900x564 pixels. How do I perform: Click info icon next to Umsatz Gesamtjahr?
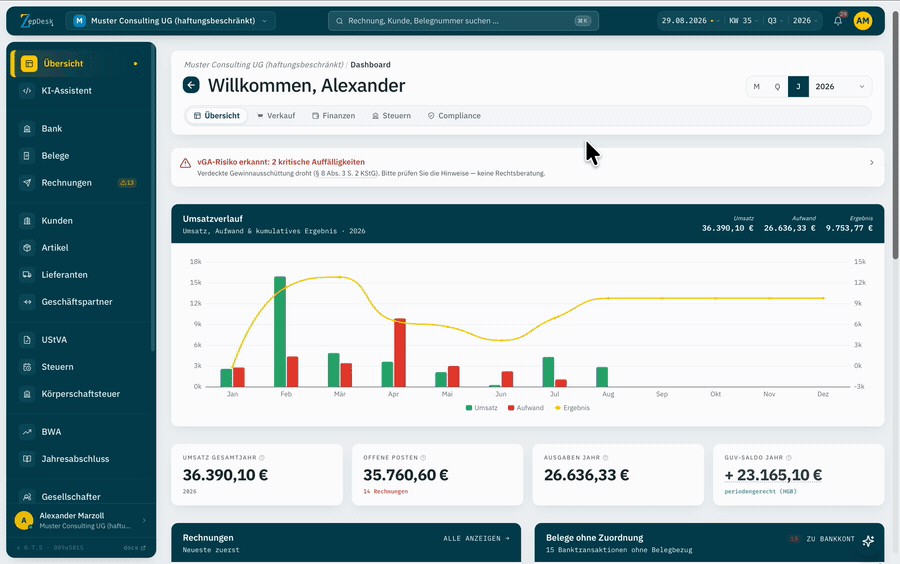(262, 457)
